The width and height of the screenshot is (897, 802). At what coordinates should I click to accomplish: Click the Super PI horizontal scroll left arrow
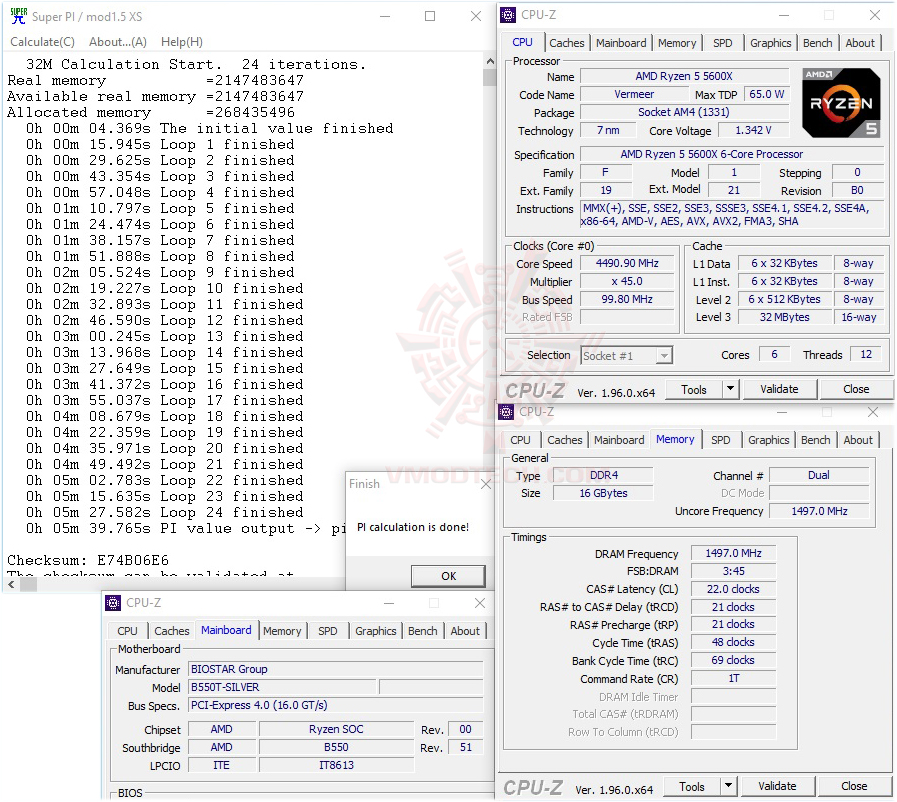(x=11, y=584)
